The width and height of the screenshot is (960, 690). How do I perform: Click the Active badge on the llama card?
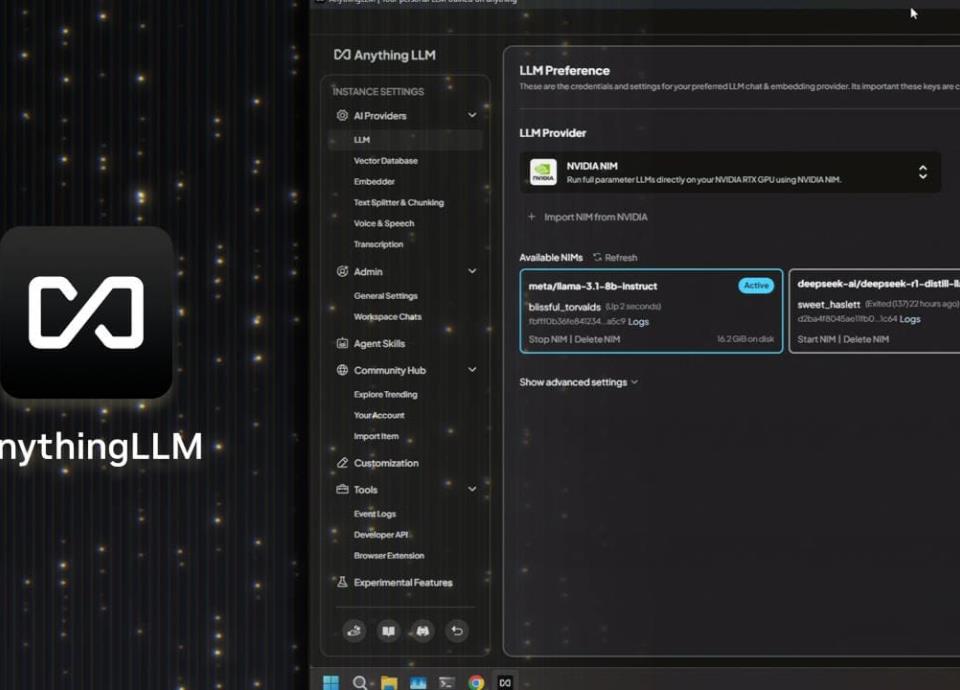[756, 285]
